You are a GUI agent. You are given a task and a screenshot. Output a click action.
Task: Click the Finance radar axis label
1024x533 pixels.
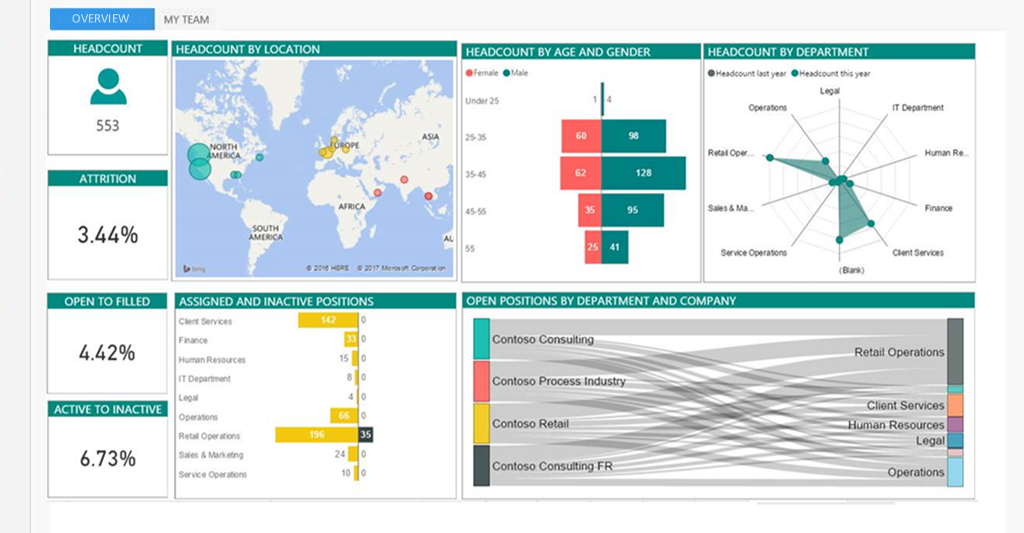(938, 208)
